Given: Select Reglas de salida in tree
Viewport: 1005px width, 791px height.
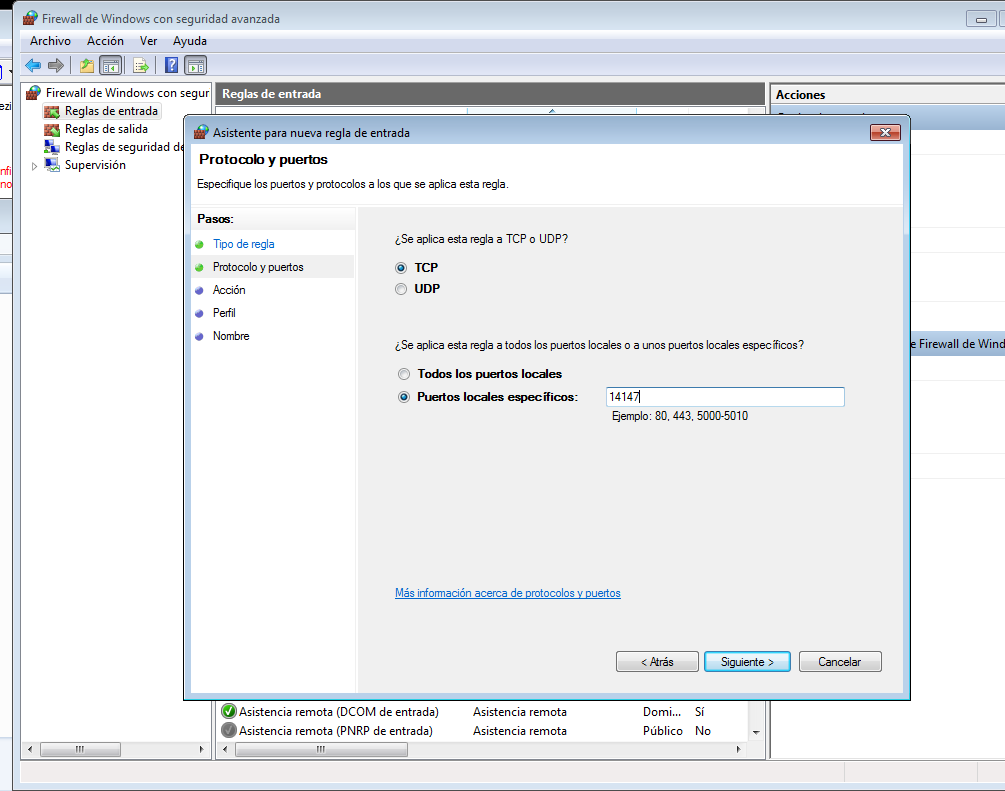Looking at the screenshot, I should tap(106, 129).
